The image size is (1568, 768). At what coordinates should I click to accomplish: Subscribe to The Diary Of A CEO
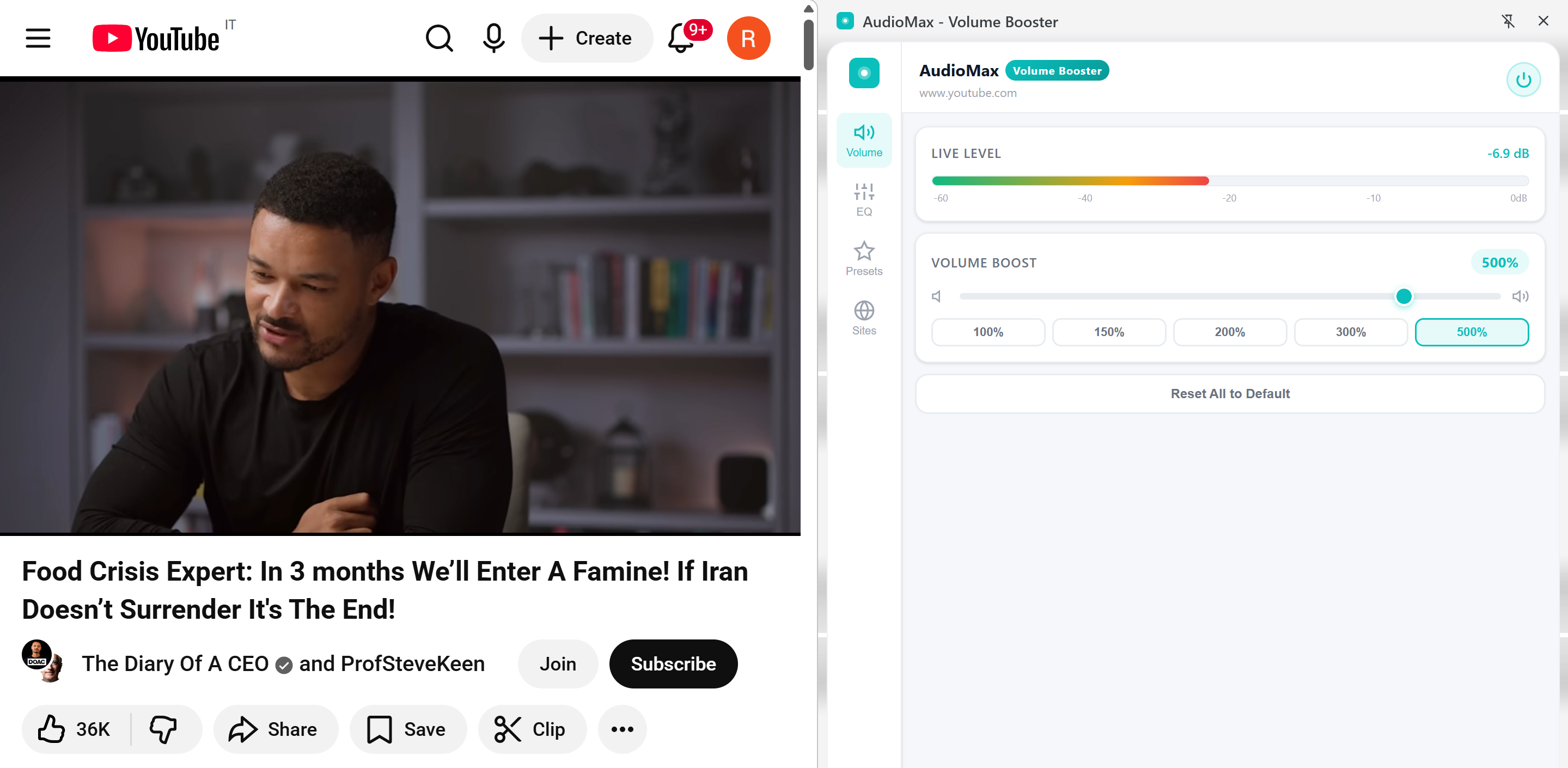click(673, 664)
